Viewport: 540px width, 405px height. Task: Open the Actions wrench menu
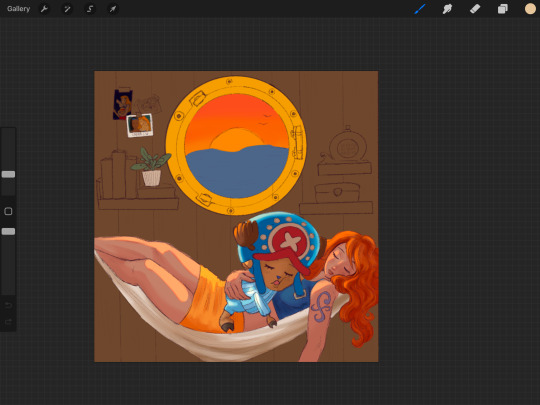click(x=44, y=9)
